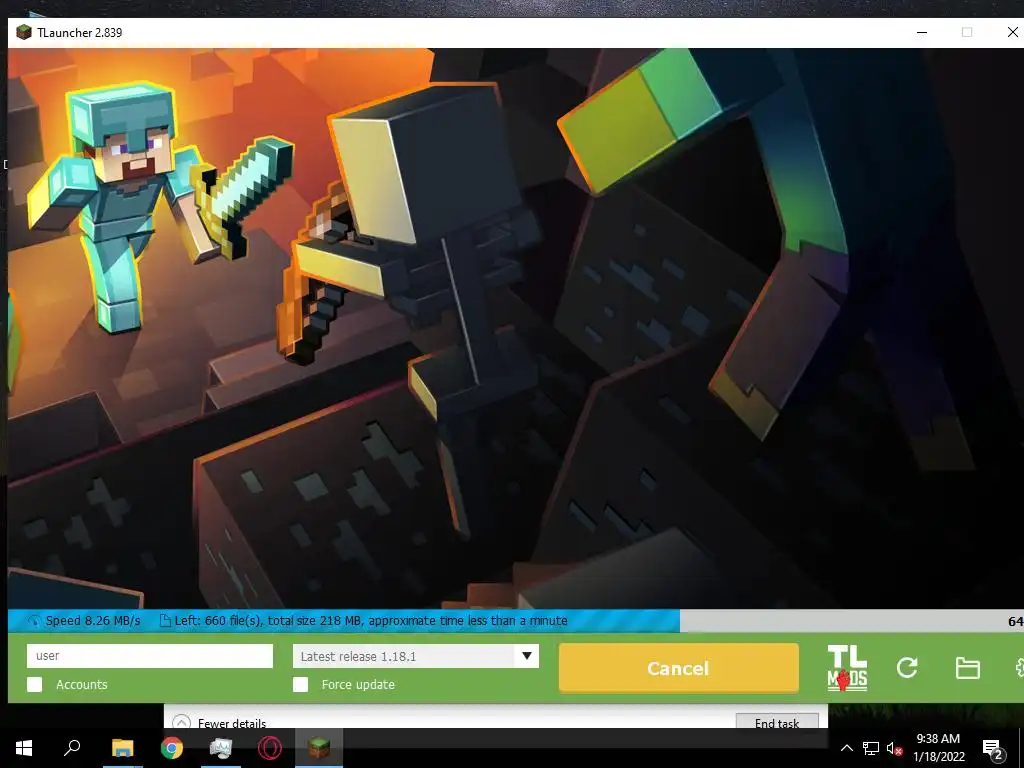The height and width of the screenshot is (768, 1024).
Task: Open the network status tray icon
Action: (x=871, y=748)
